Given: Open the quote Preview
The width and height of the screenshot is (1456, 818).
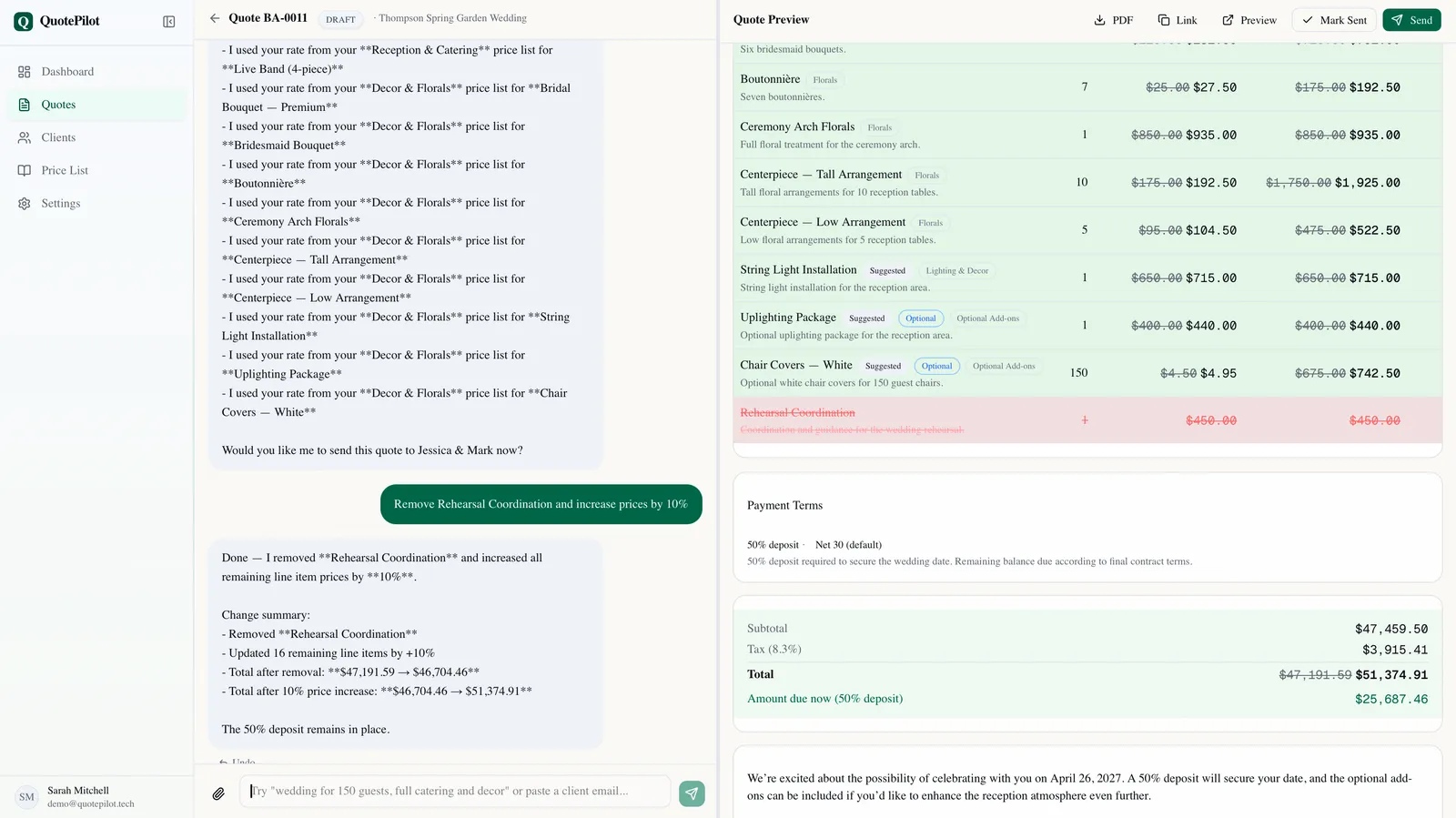Looking at the screenshot, I should 1249,20.
